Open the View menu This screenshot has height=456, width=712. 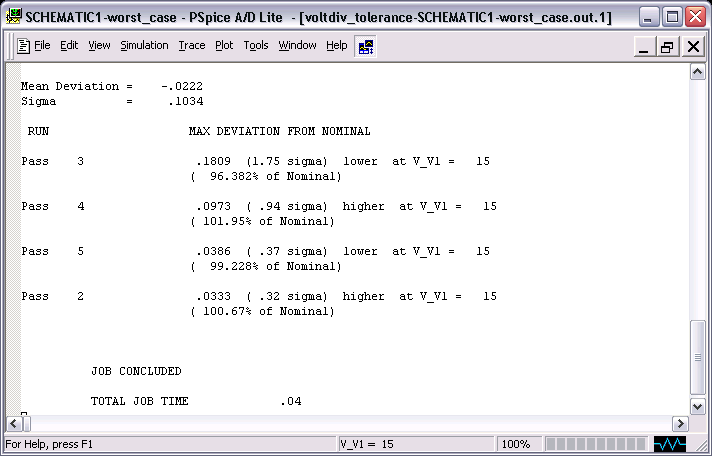(99, 45)
